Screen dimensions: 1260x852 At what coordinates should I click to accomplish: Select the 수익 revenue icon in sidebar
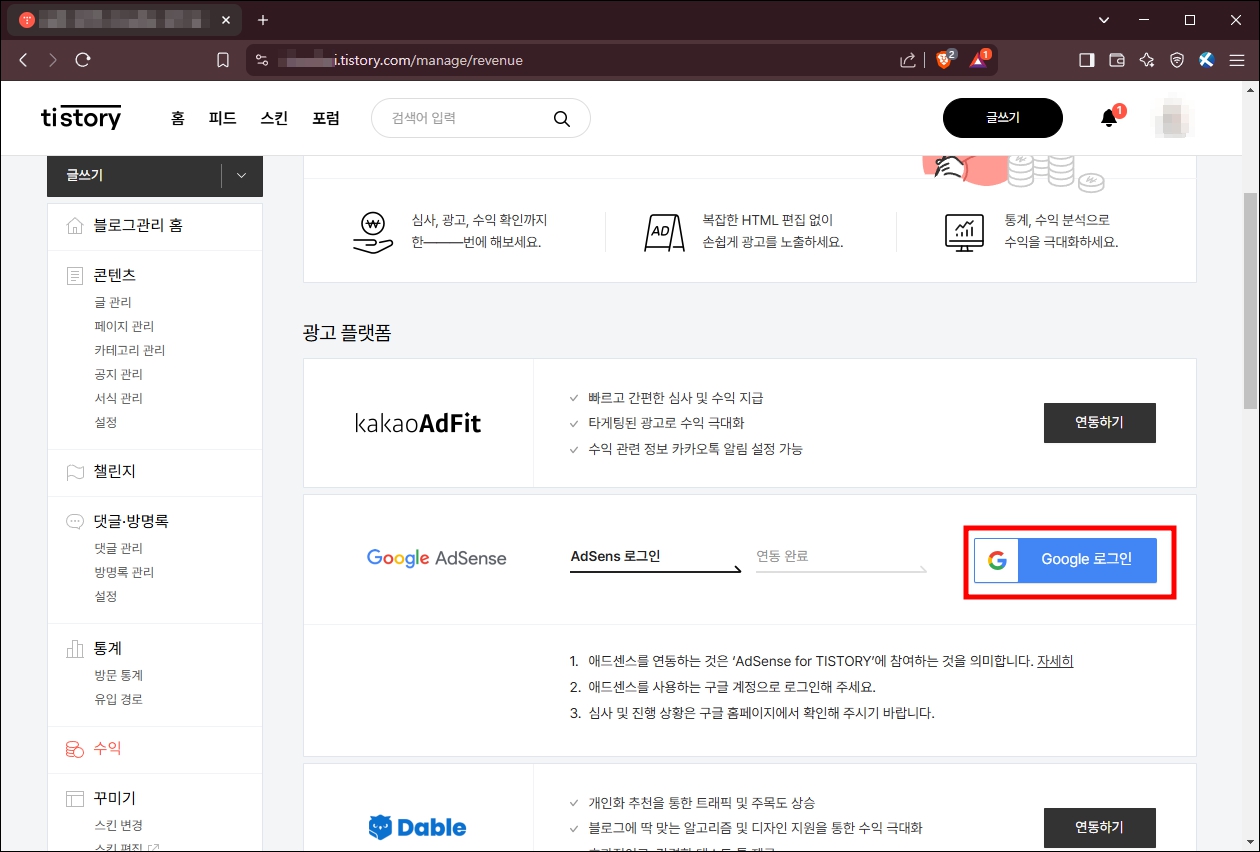pyautogui.click(x=75, y=747)
